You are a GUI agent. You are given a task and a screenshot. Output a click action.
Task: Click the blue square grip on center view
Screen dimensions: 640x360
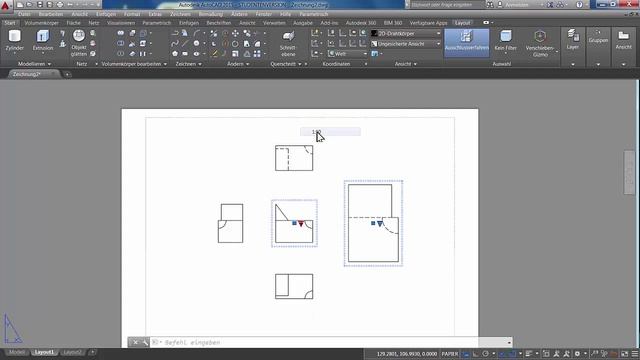294,223
